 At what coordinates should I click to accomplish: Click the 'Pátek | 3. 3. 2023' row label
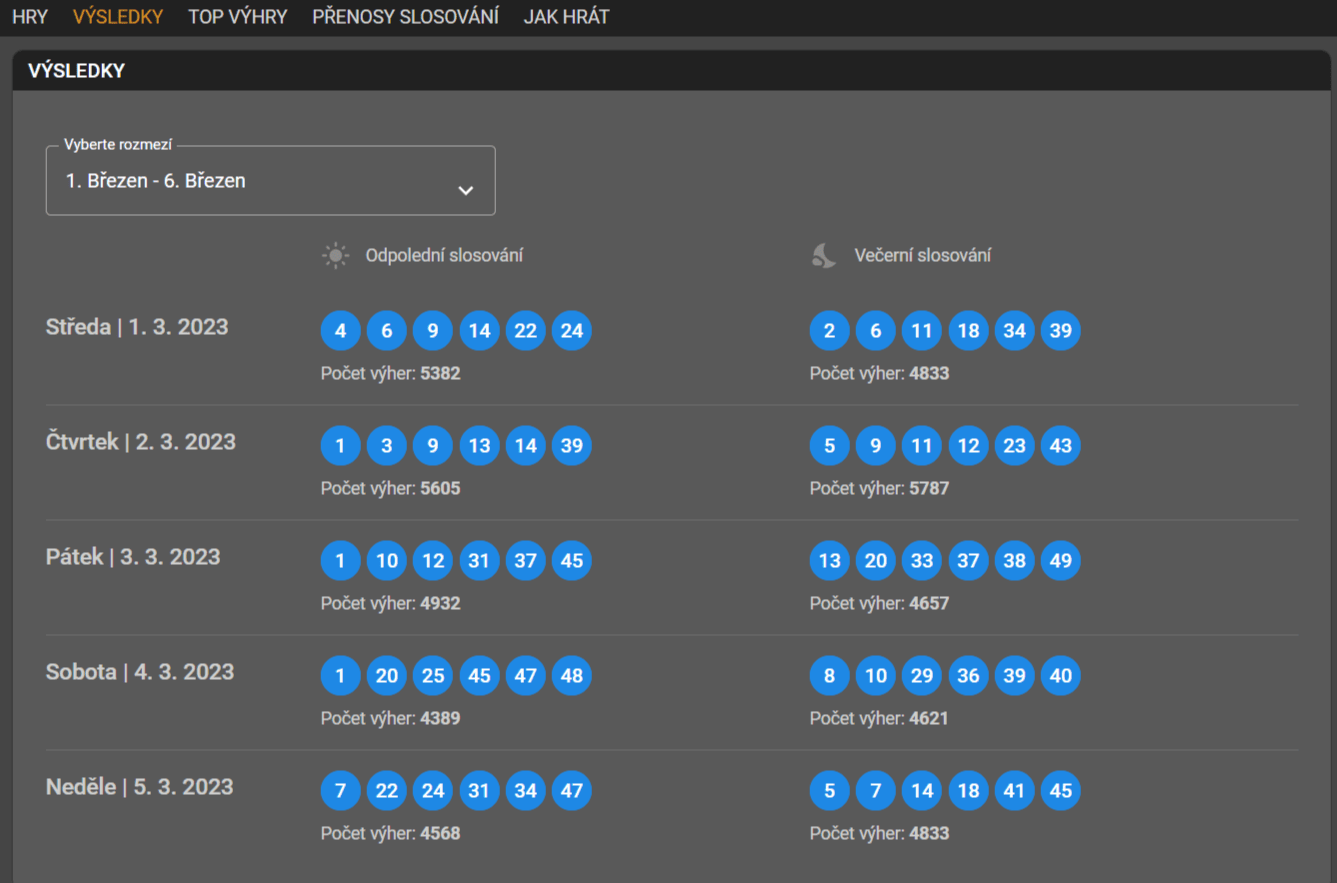point(133,557)
